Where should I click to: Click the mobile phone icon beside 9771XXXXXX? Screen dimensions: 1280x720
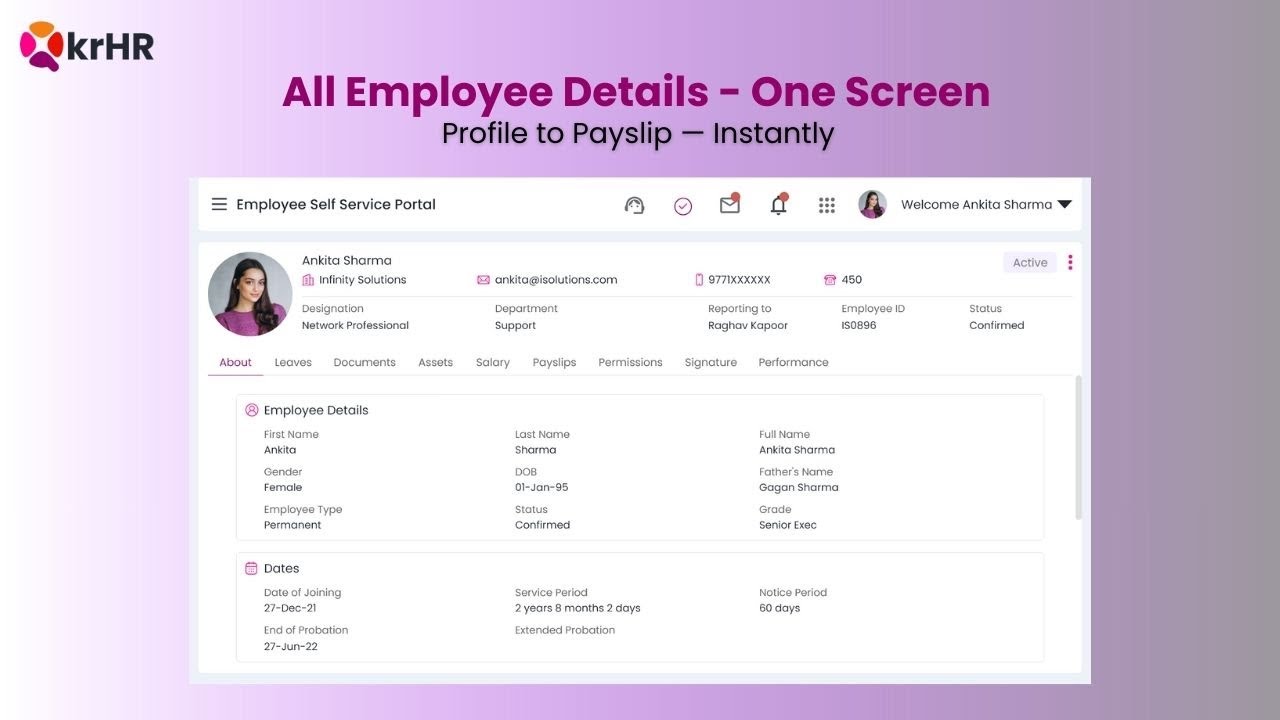pyautogui.click(x=699, y=280)
